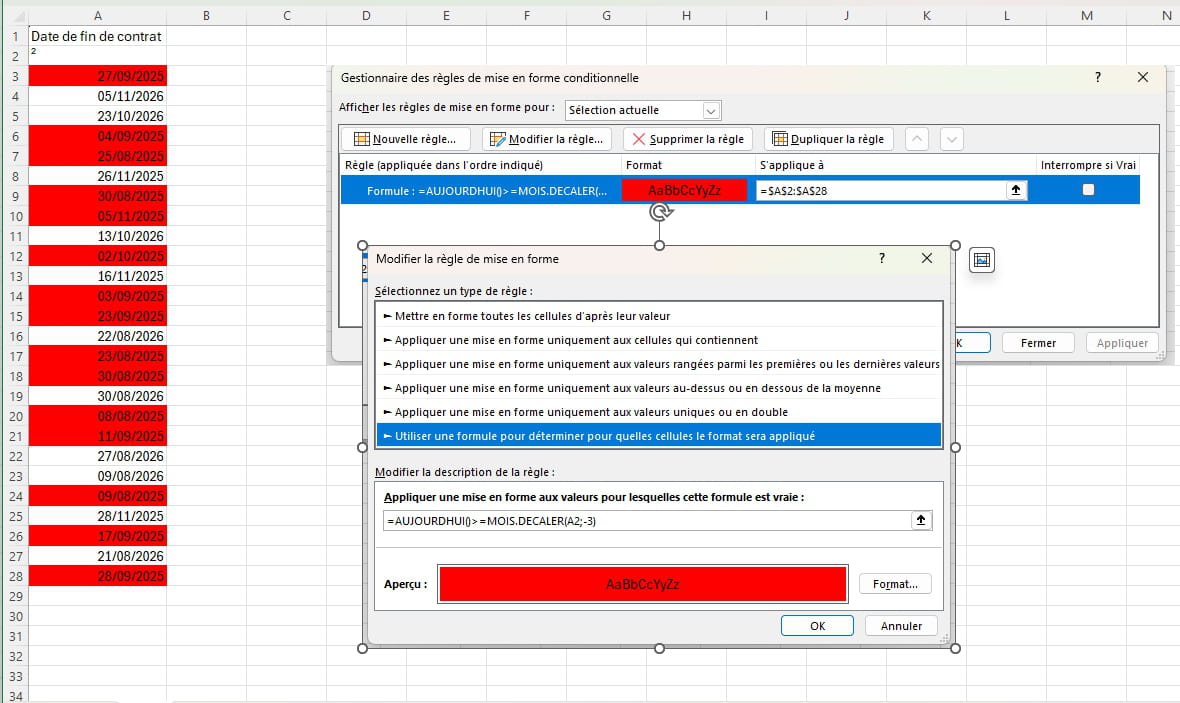This screenshot has height=703, width=1180.
Task: Select cell with date 02/10/2025
Action: pyautogui.click(x=98, y=256)
